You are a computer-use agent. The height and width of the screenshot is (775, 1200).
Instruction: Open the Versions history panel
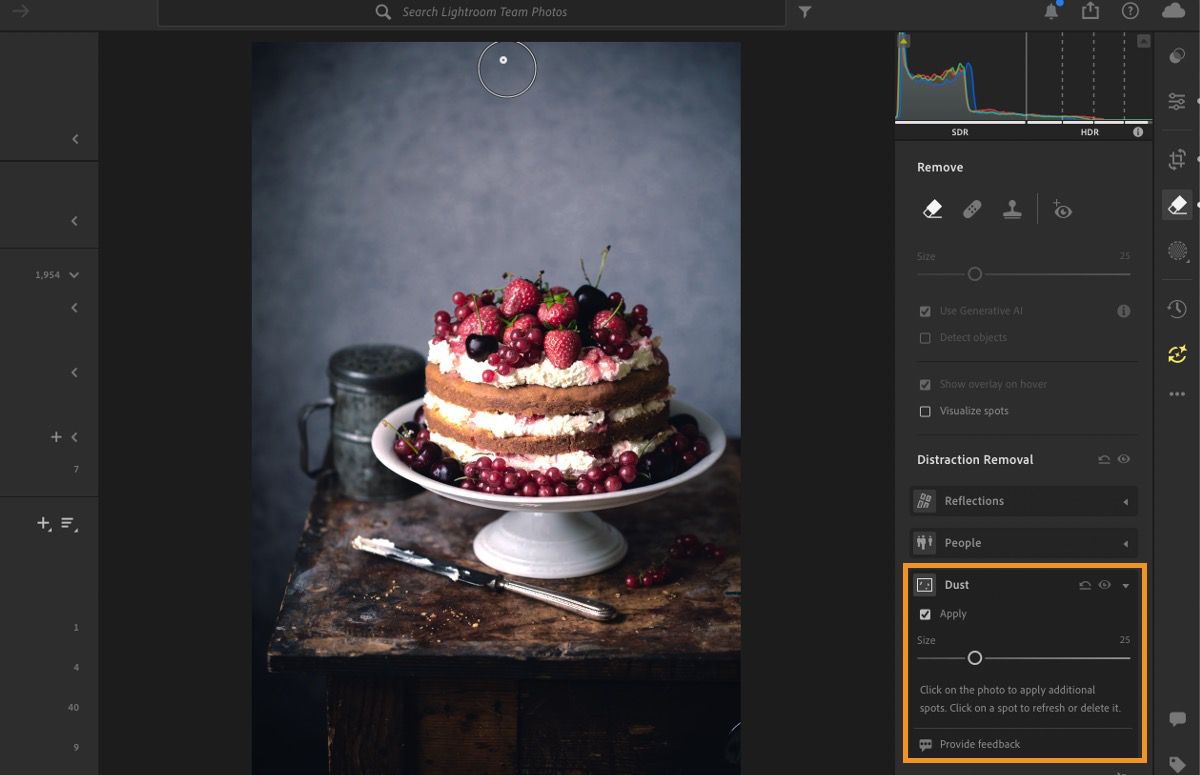click(x=1177, y=308)
